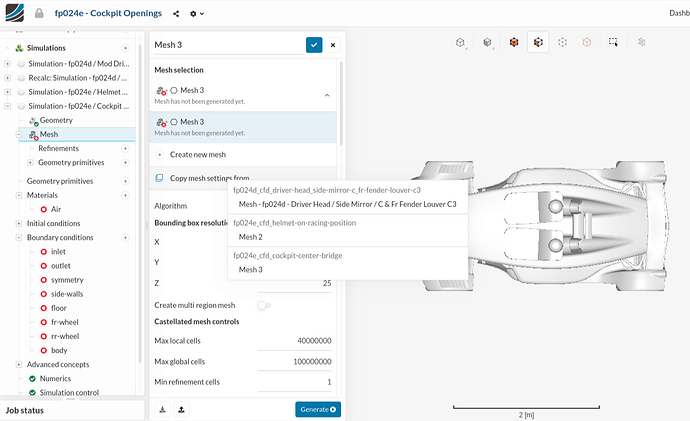Choose Mesh - fp024d - Driver Head option
The image size is (690, 421).
(x=348, y=204)
